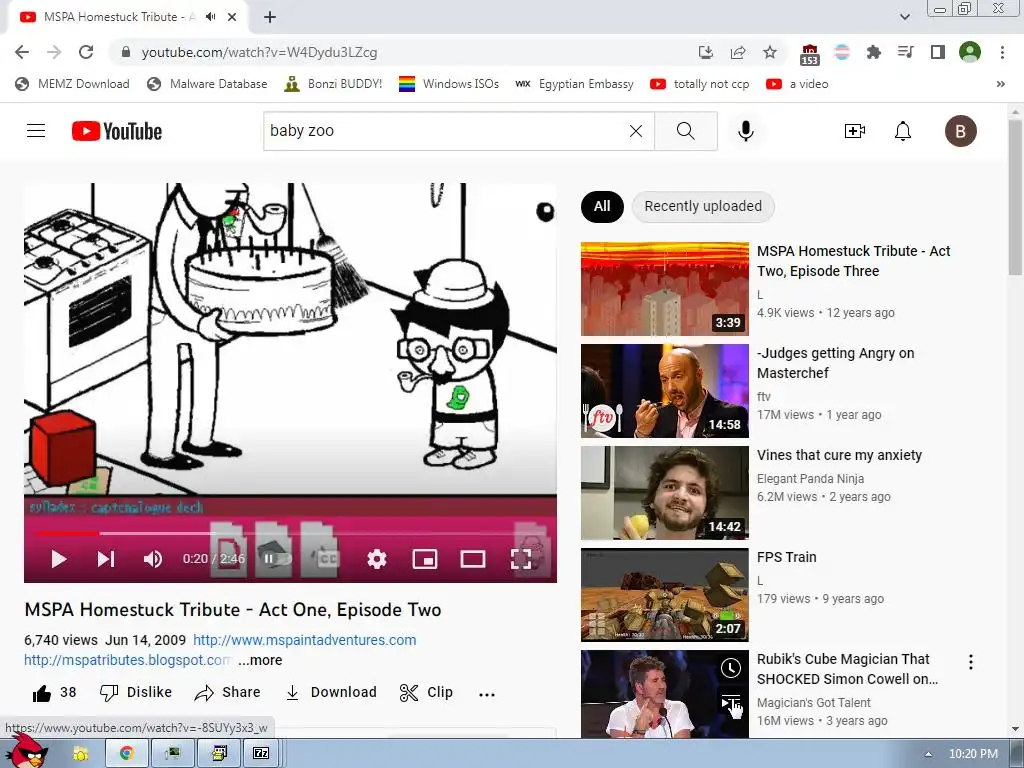
Task: Seek on the video progress bar
Action: click(x=290, y=534)
